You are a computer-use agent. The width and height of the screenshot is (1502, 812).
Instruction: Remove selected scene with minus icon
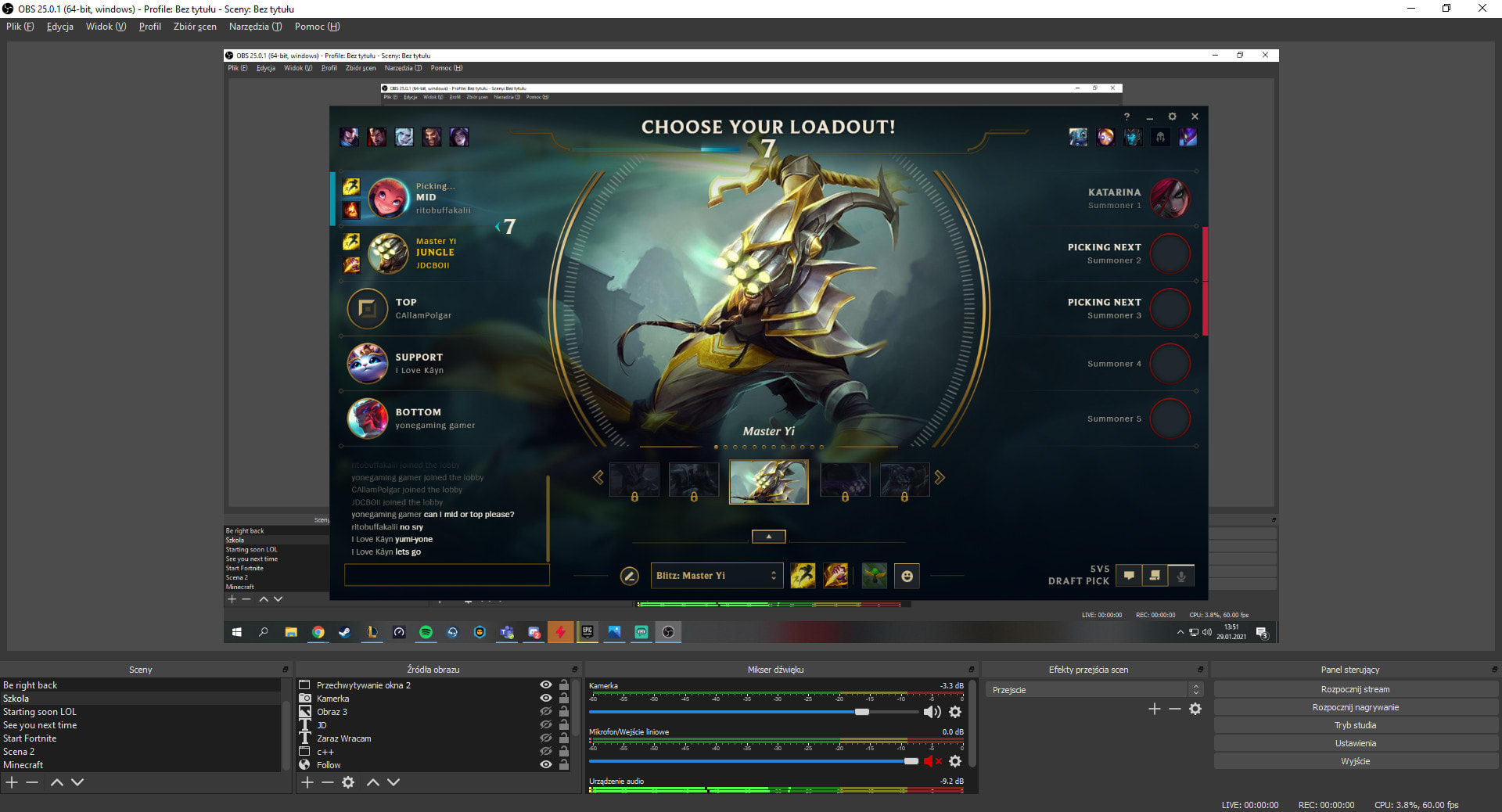click(32, 782)
